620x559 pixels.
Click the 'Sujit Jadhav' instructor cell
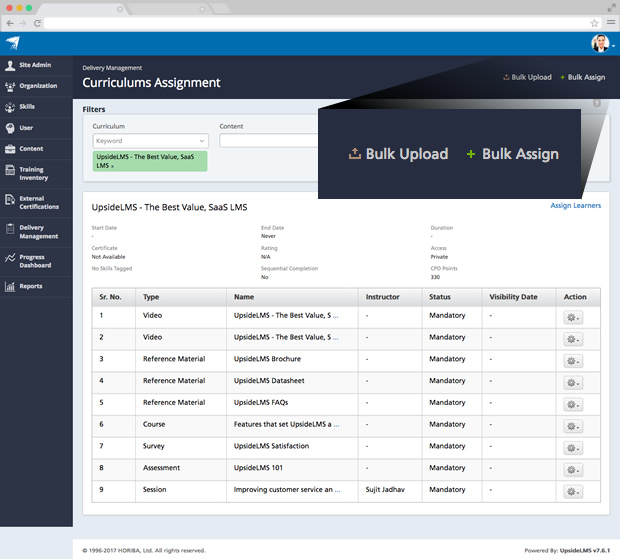point(385,489)
